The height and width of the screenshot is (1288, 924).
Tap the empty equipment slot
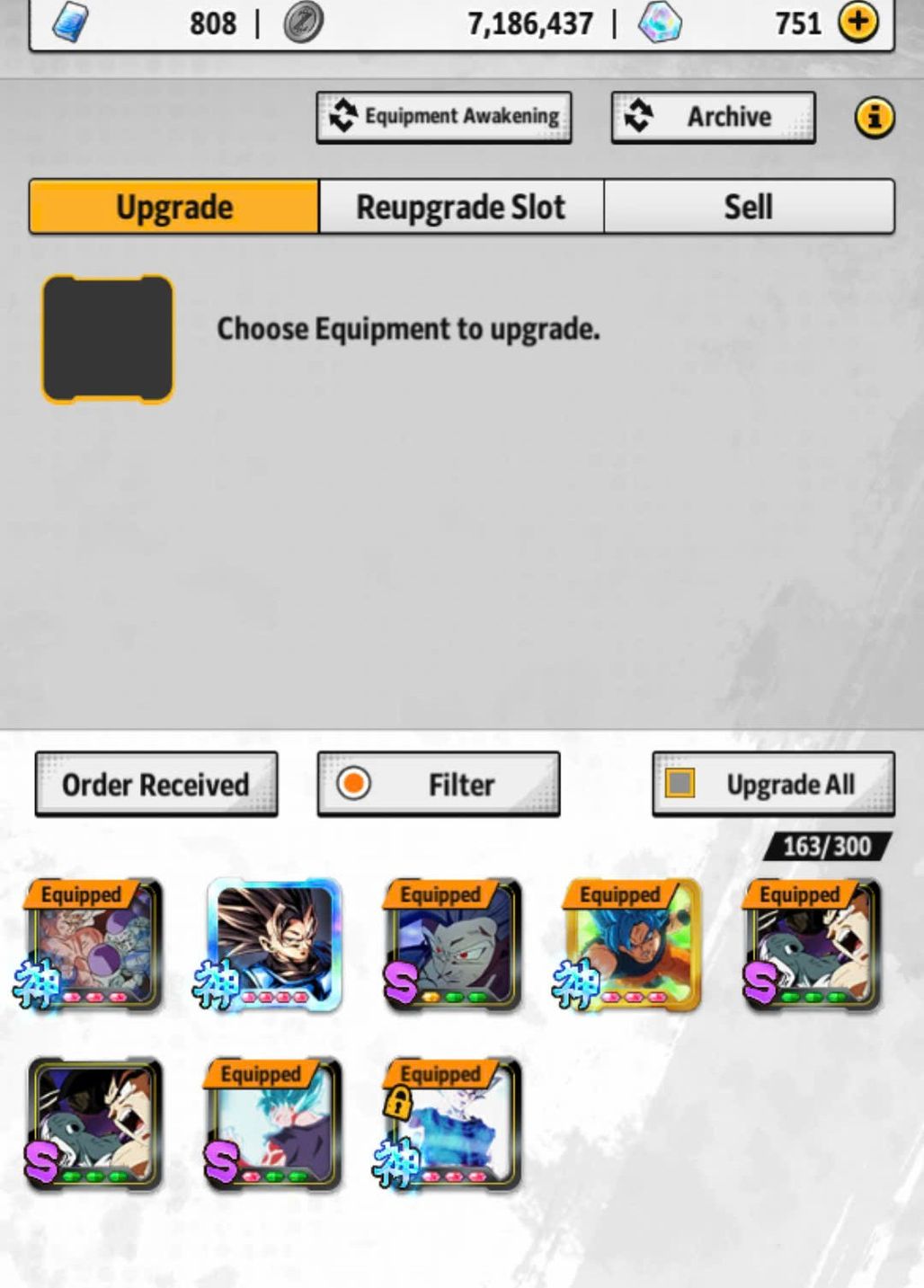[x=108, y=339]
